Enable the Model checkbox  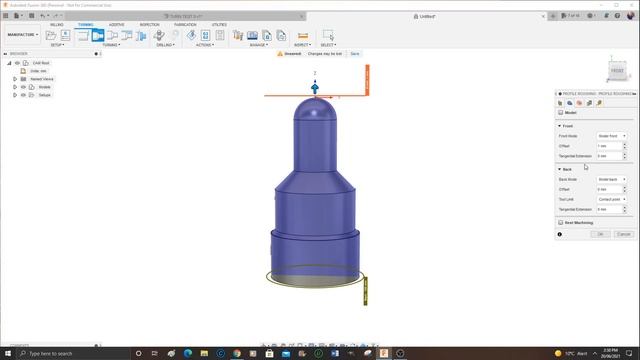[x=560, y=113]
